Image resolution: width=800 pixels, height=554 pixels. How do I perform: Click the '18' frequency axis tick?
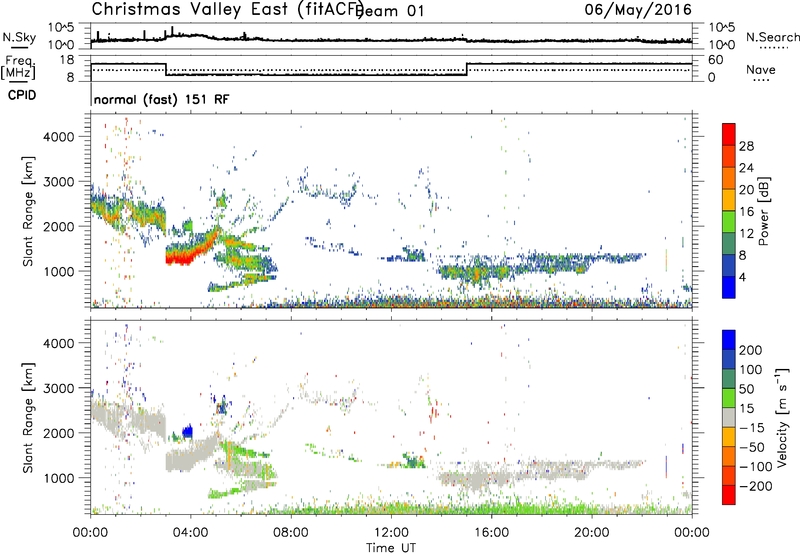tap(67, 60)
